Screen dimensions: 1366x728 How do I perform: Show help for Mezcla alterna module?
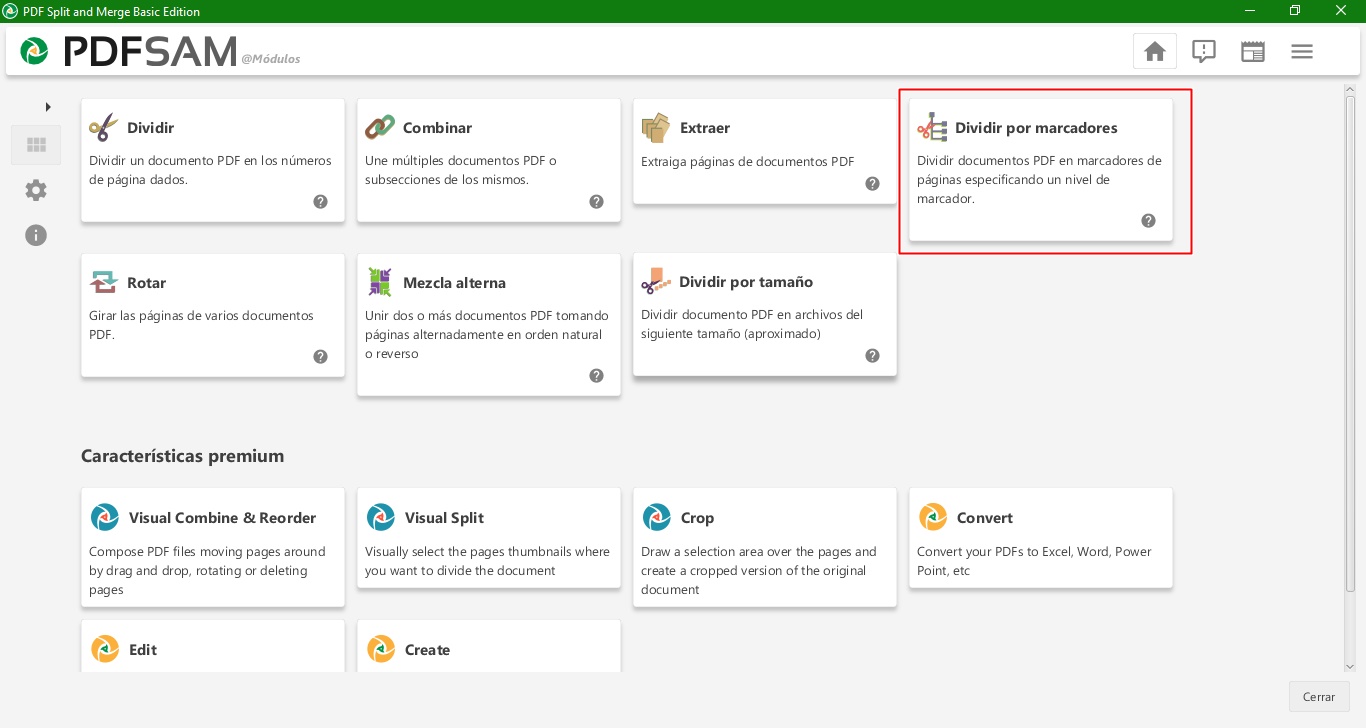596,375
